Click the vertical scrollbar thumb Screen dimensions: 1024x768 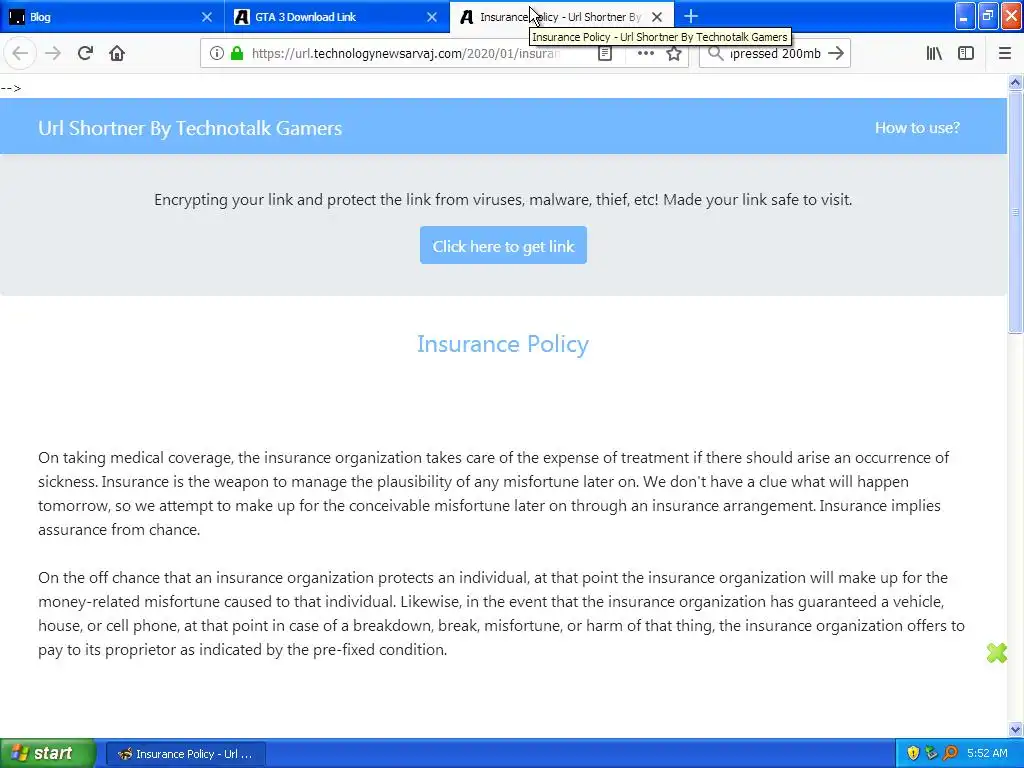[1015, 212]
